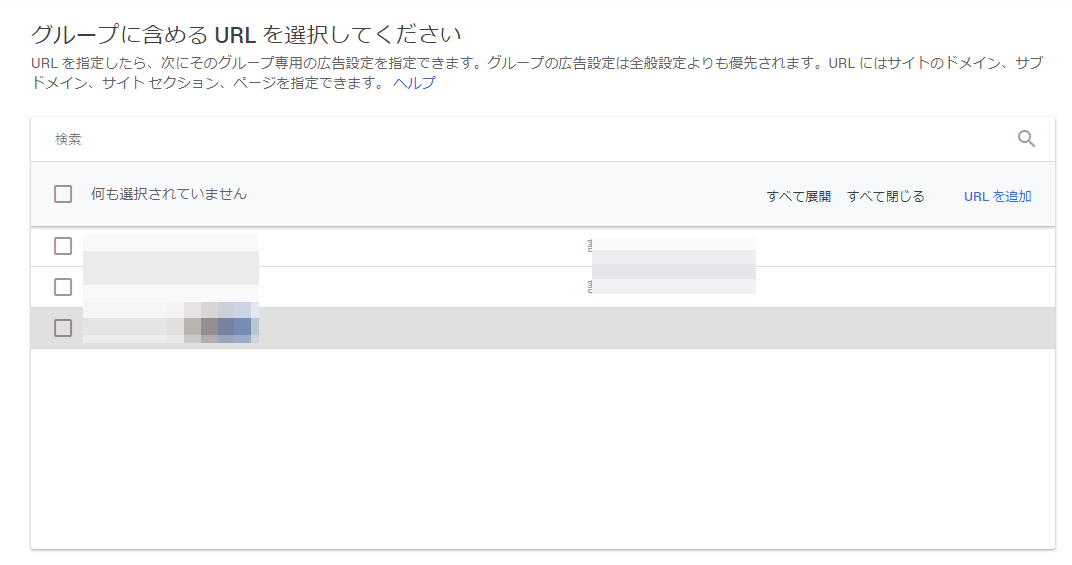Screen dimensions: 1072x565
Task: Click the search magnifier icon
Action: [1026, 139]
